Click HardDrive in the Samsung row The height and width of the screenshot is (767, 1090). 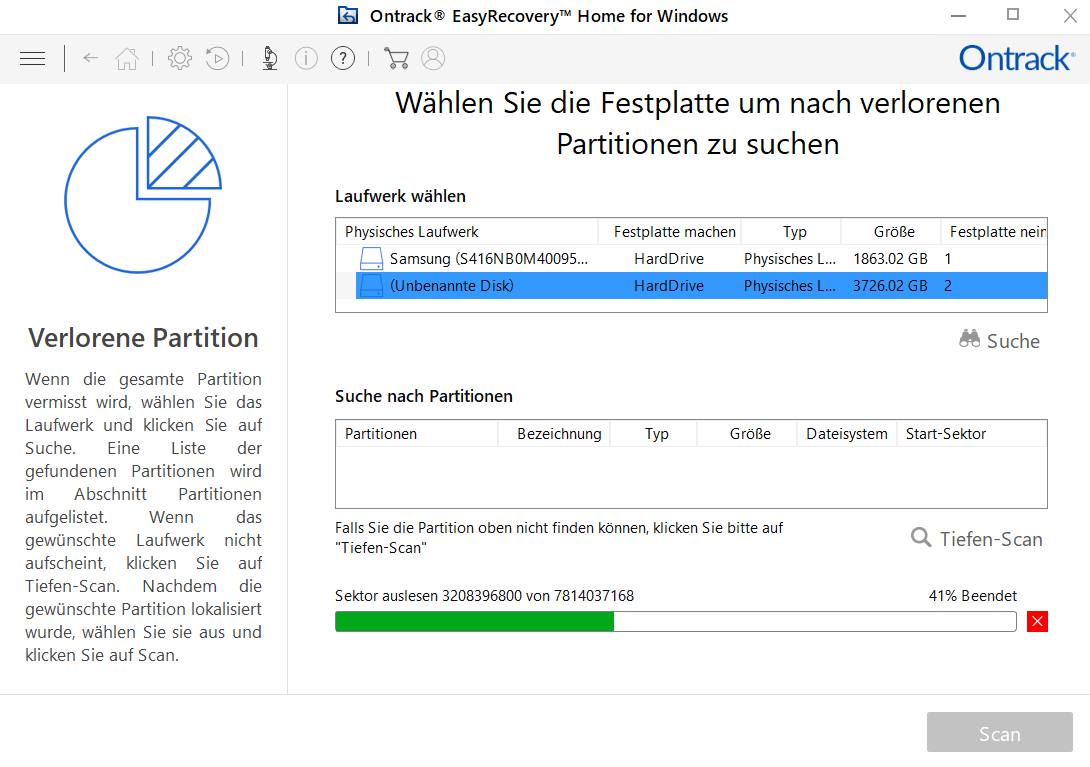pos(669,259)
